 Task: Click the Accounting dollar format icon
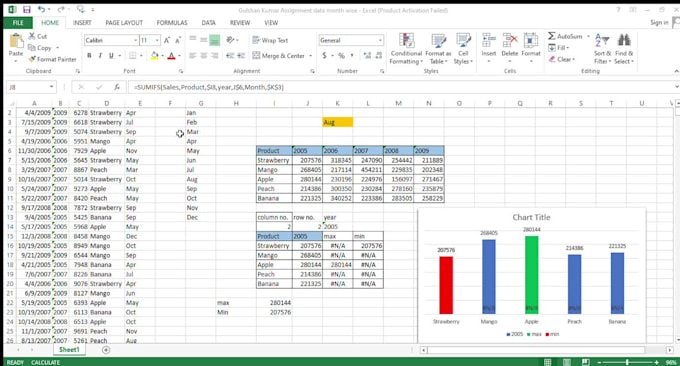[324, 56]
